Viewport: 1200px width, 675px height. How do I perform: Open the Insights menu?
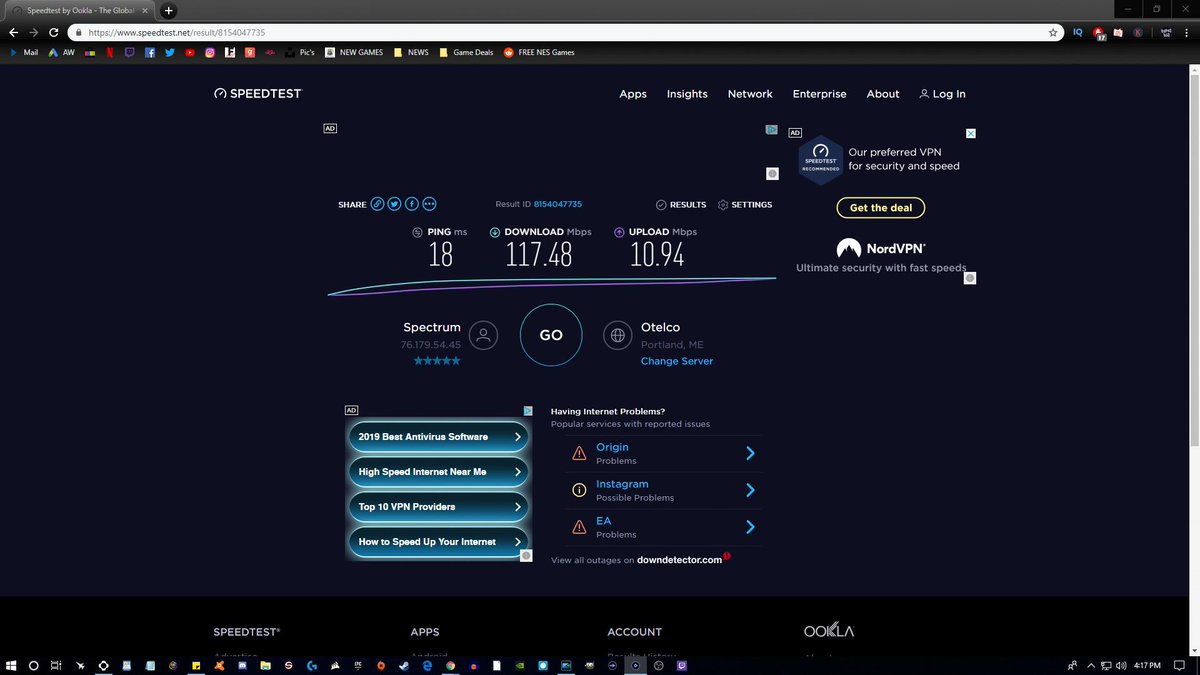click(687, 94)
